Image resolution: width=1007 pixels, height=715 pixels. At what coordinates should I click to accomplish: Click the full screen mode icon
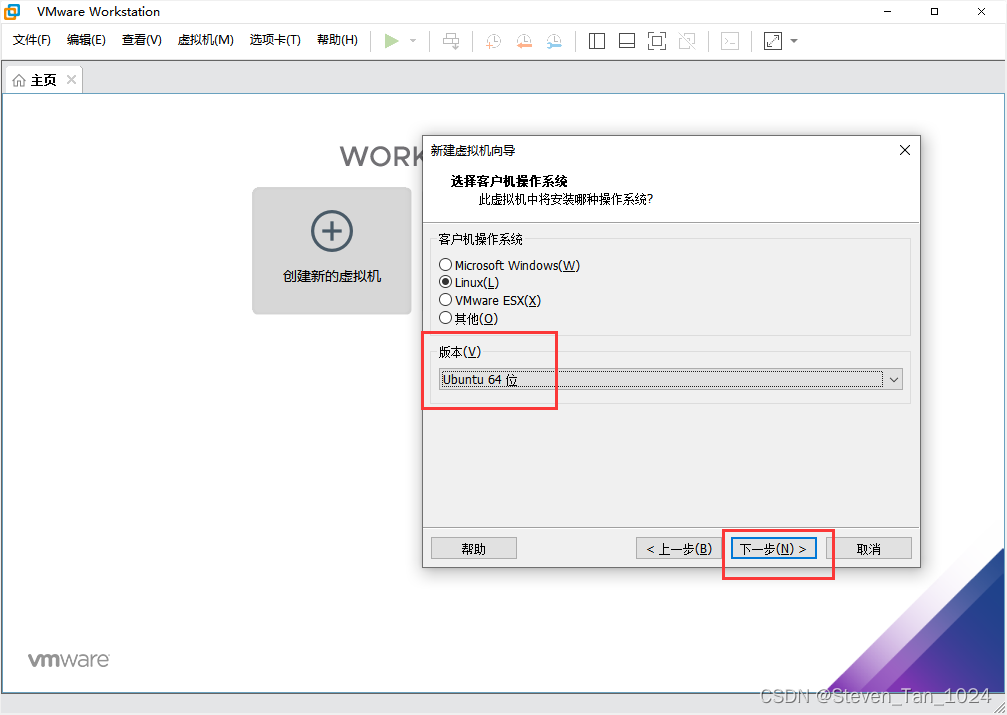656,41
